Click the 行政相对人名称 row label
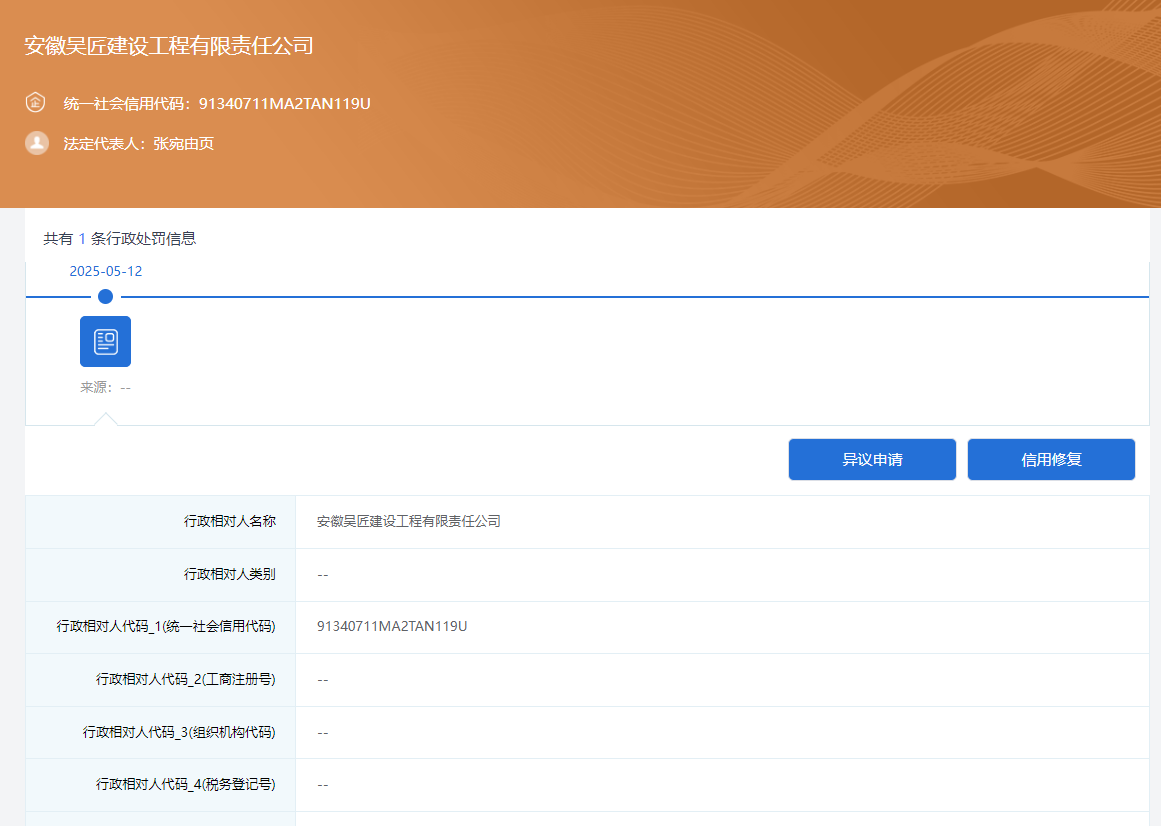The image size is (1161, 826). pyautogui.click(x=230, y=521)
